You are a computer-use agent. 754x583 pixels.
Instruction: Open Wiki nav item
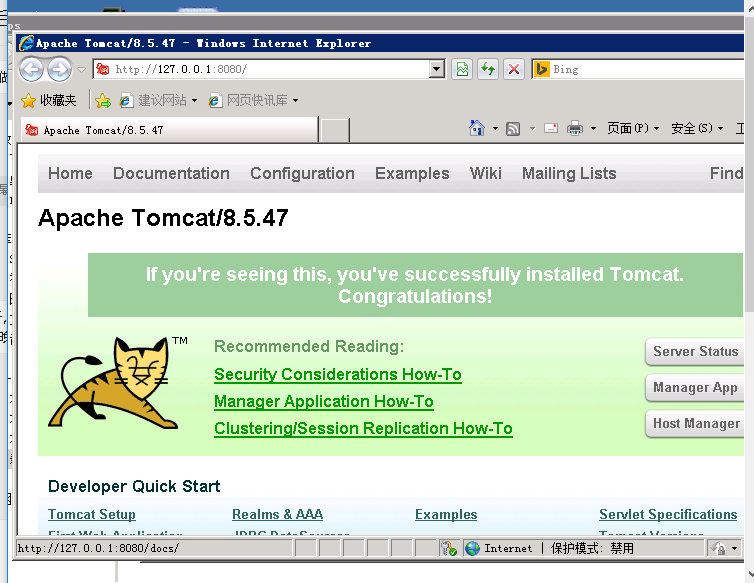pyautogui.click(x=486, y=173)
